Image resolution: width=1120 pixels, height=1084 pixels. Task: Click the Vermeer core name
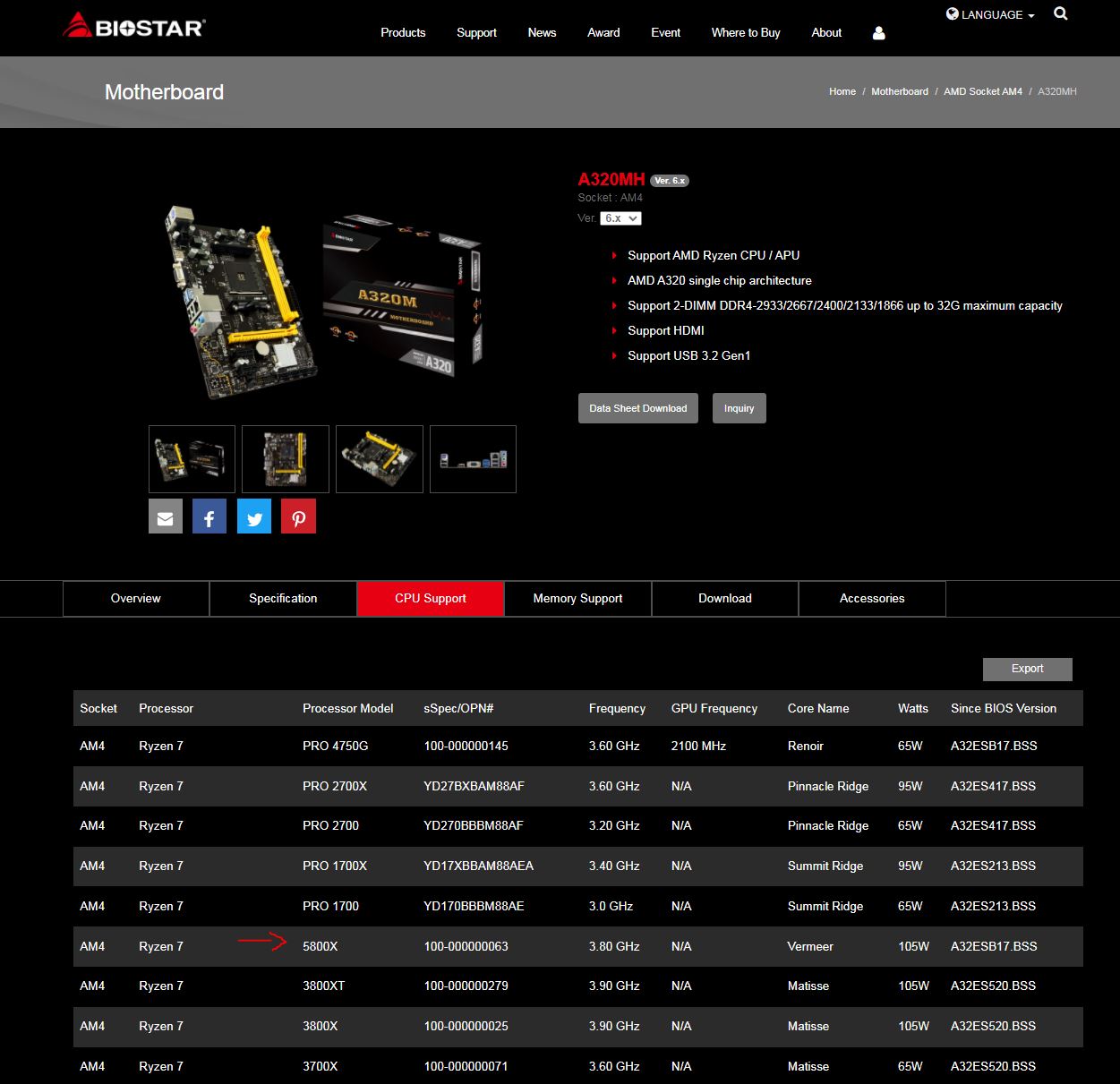pos(810,946)
